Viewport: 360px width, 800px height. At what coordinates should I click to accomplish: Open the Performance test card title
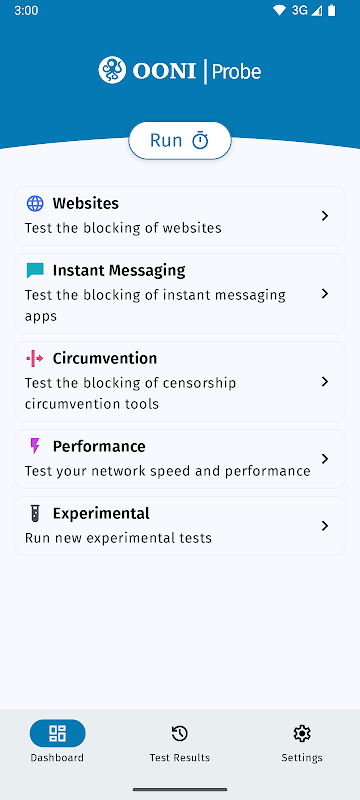pos(99,446)
